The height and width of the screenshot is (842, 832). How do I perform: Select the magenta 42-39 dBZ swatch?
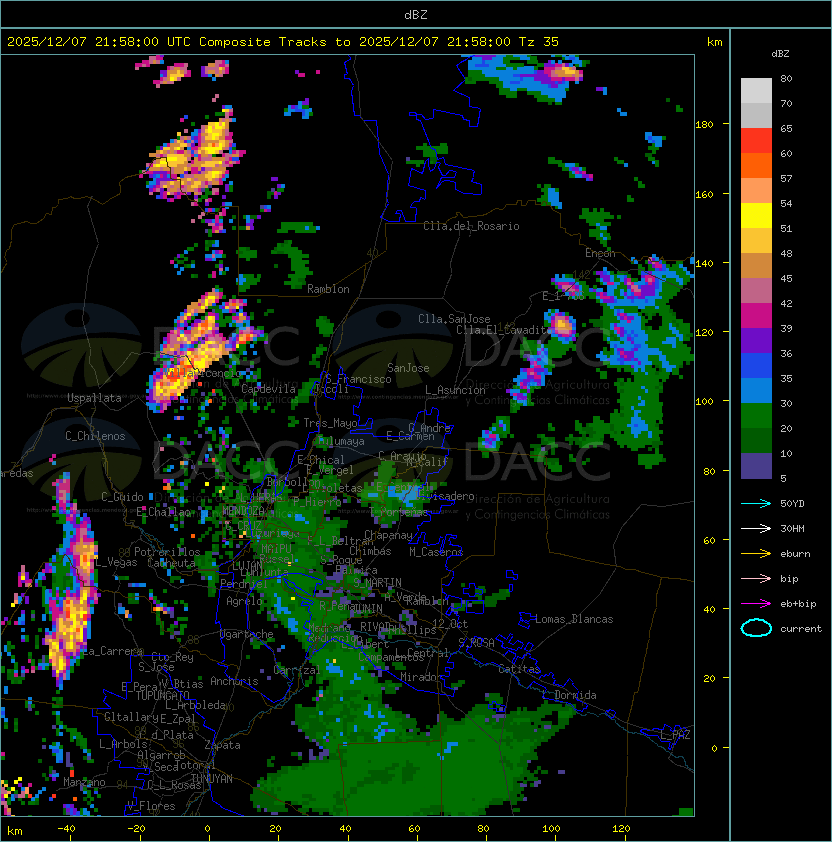[756, 316]
